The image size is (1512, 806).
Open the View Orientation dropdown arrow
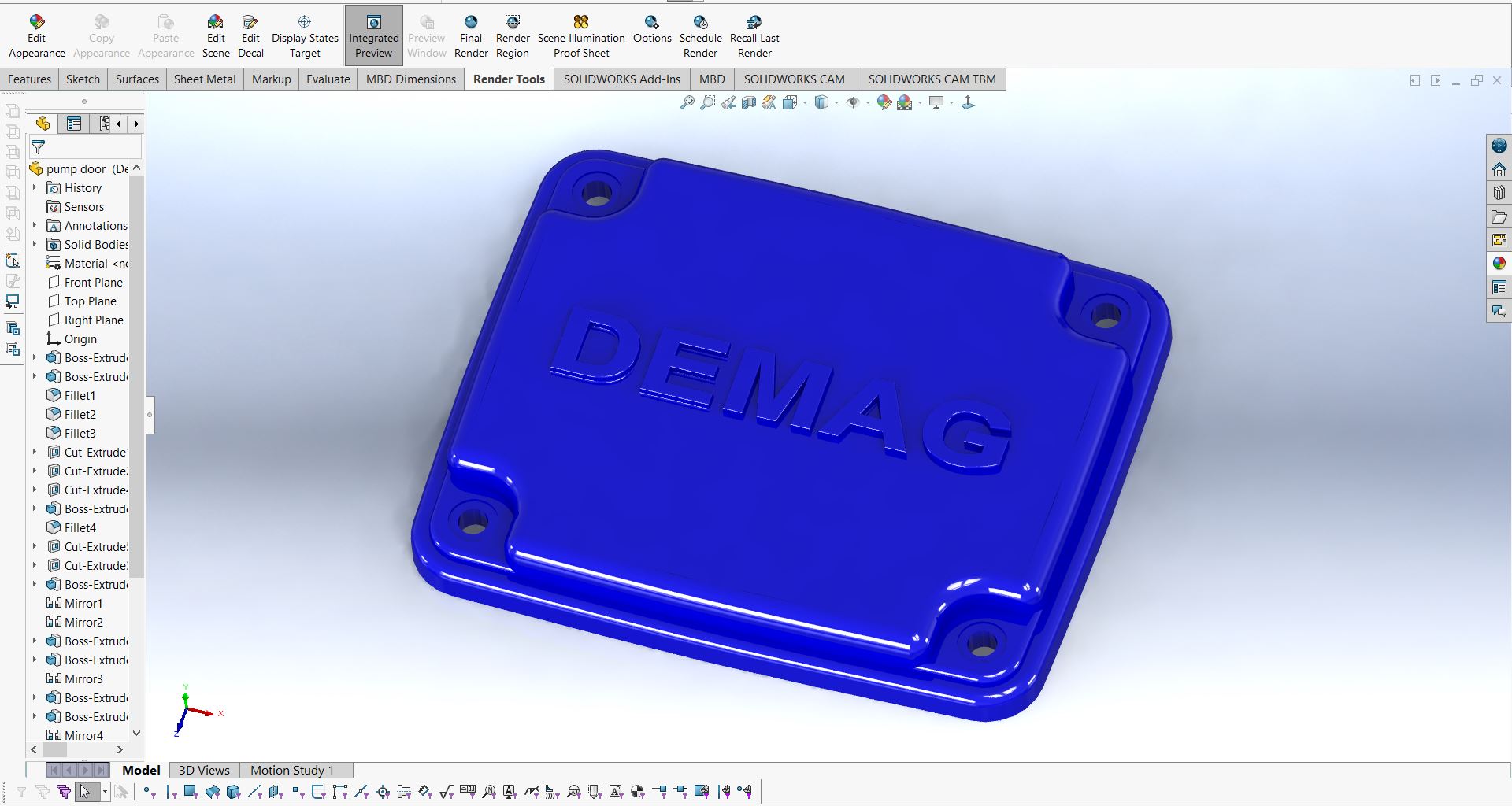pyautogui.click(x=805, y=102)
